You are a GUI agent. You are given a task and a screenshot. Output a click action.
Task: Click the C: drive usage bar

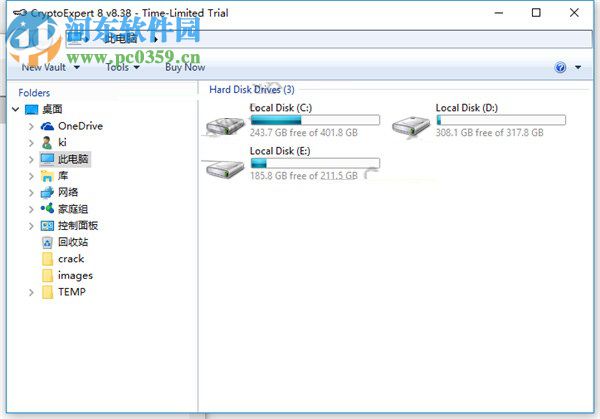coord(315,120)
